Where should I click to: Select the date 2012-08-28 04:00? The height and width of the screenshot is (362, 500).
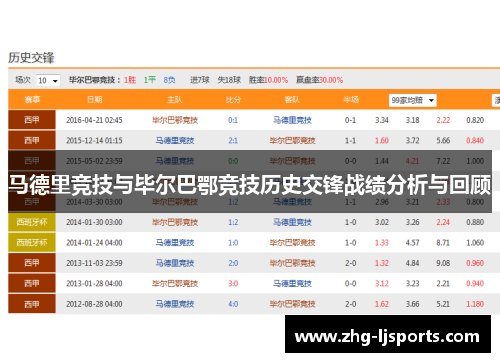coord(94,304)
